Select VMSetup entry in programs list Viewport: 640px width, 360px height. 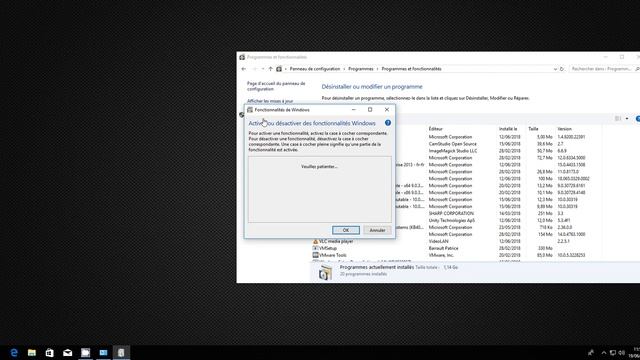click(328, 248)
